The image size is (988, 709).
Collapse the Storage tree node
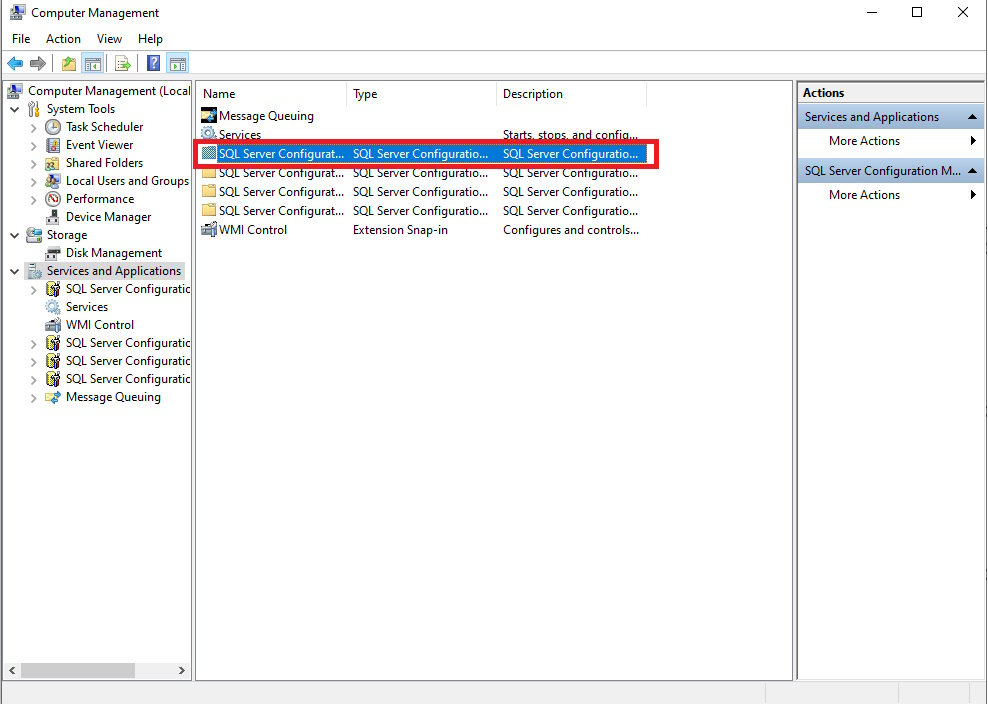pyautogui.click(x=14, y=235)
